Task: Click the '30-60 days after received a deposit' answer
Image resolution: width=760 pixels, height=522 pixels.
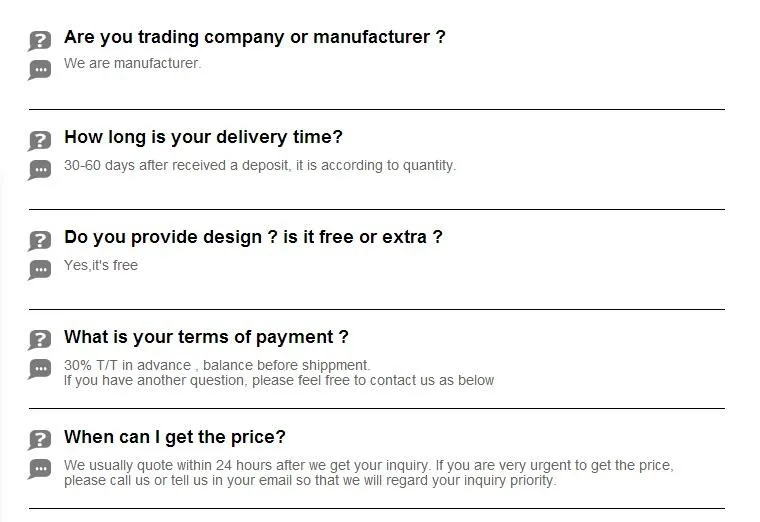Action: [x=260, y=165]
